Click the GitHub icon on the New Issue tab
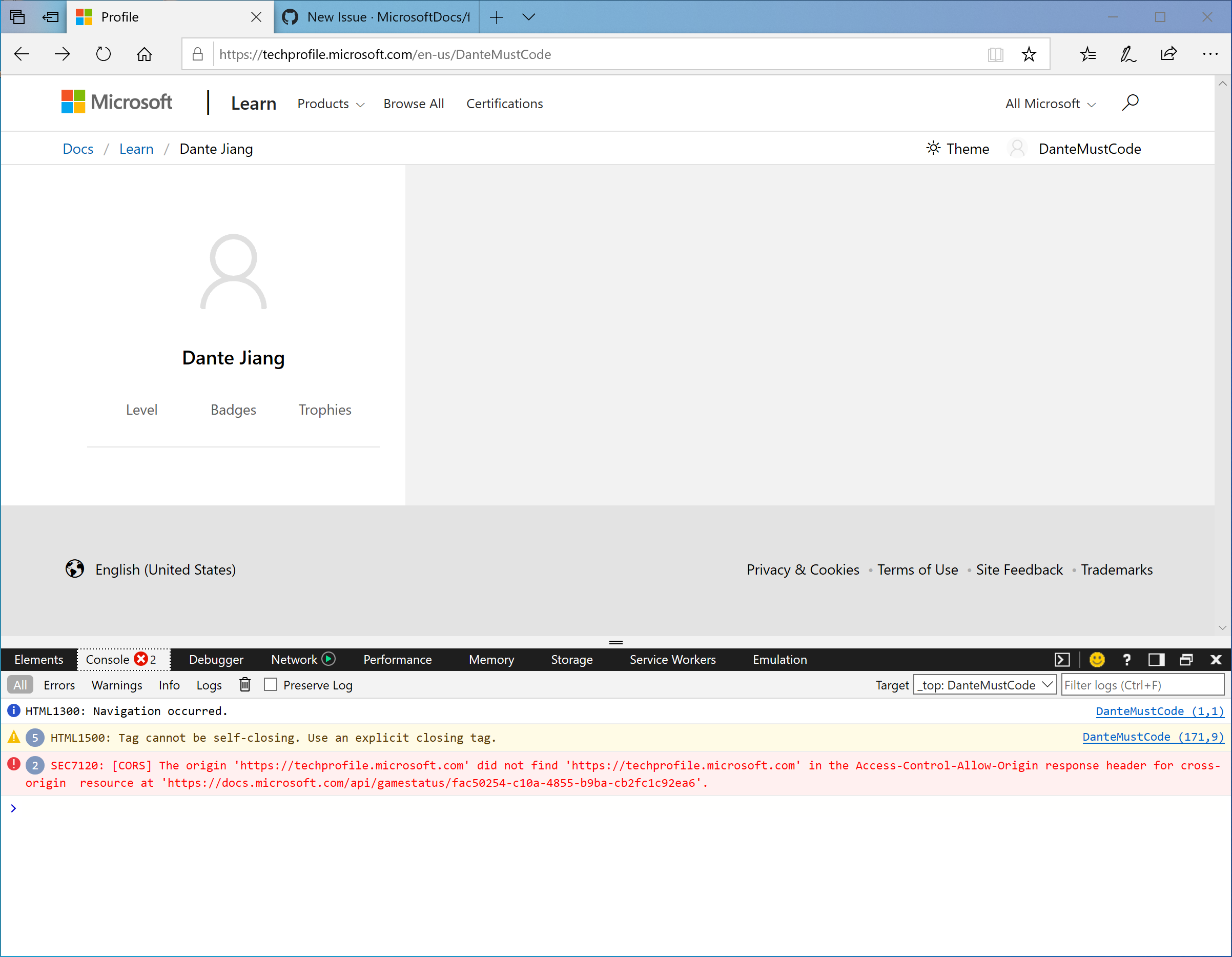This screenshot has height=957, width=1232. (x=291, y=17)
